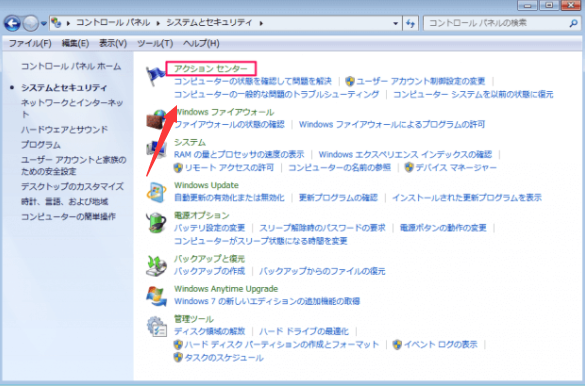This screenshot has width=585, height=386.
Task: Open 時計、言語、および地域 category
Action: (65, 202)
